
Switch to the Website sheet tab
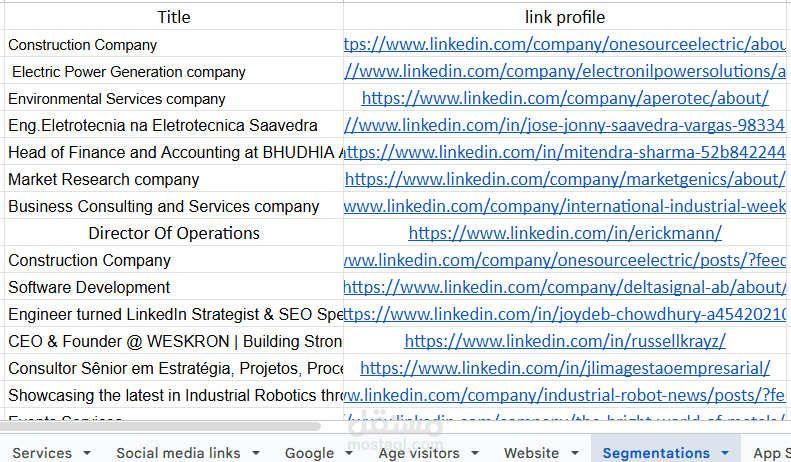(531, 453)
